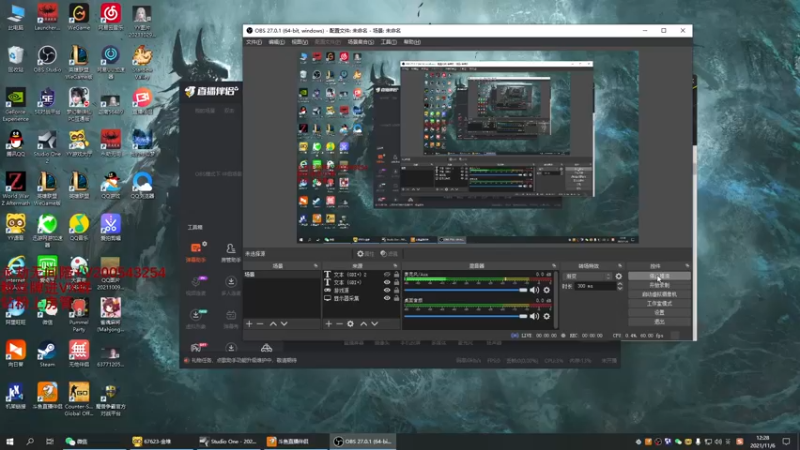Click the Start Recording button
Screen dimensions: 800x450
coord(659,285)
